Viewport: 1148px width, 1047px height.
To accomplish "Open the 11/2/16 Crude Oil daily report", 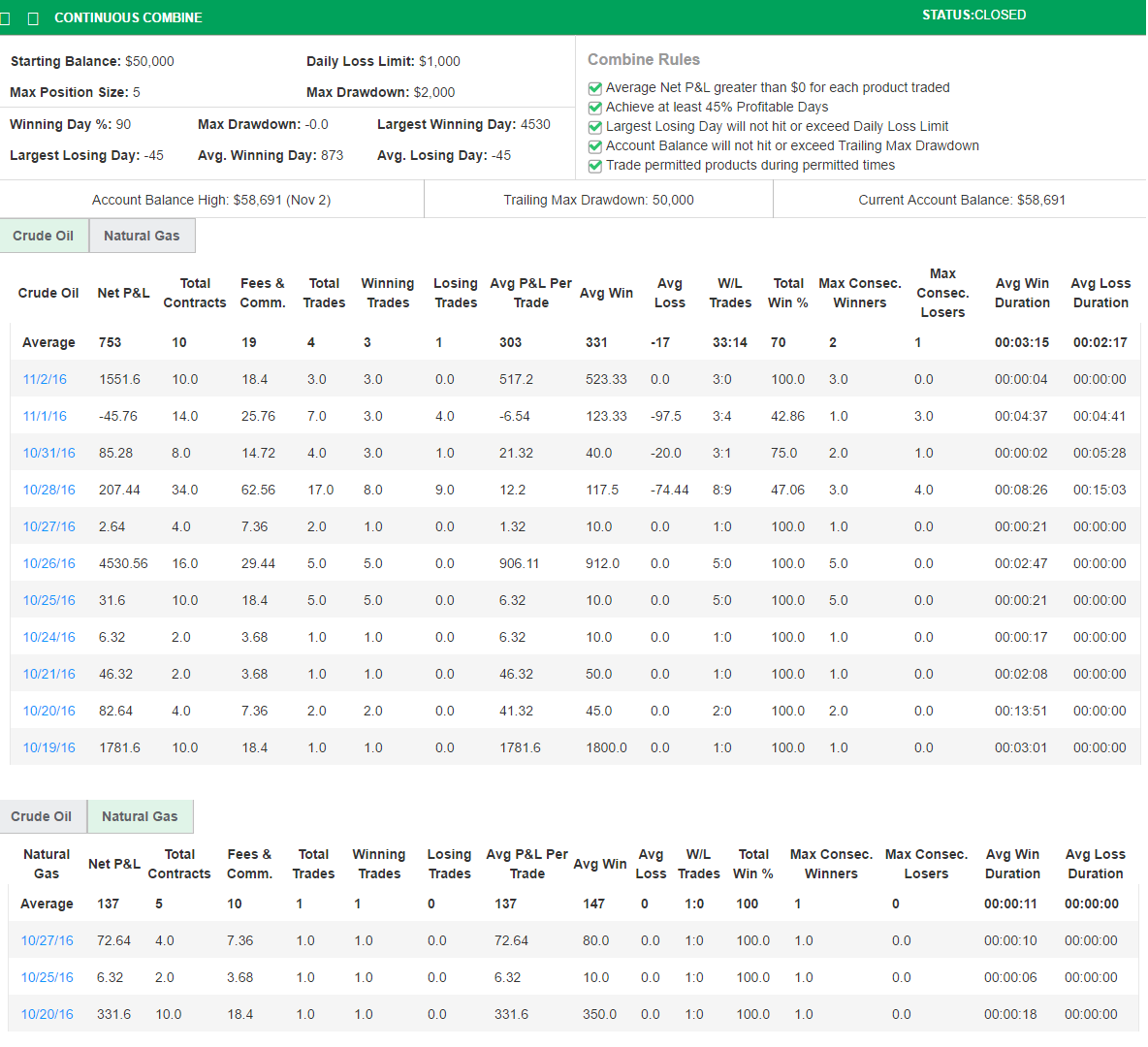I will click(44, 379).
